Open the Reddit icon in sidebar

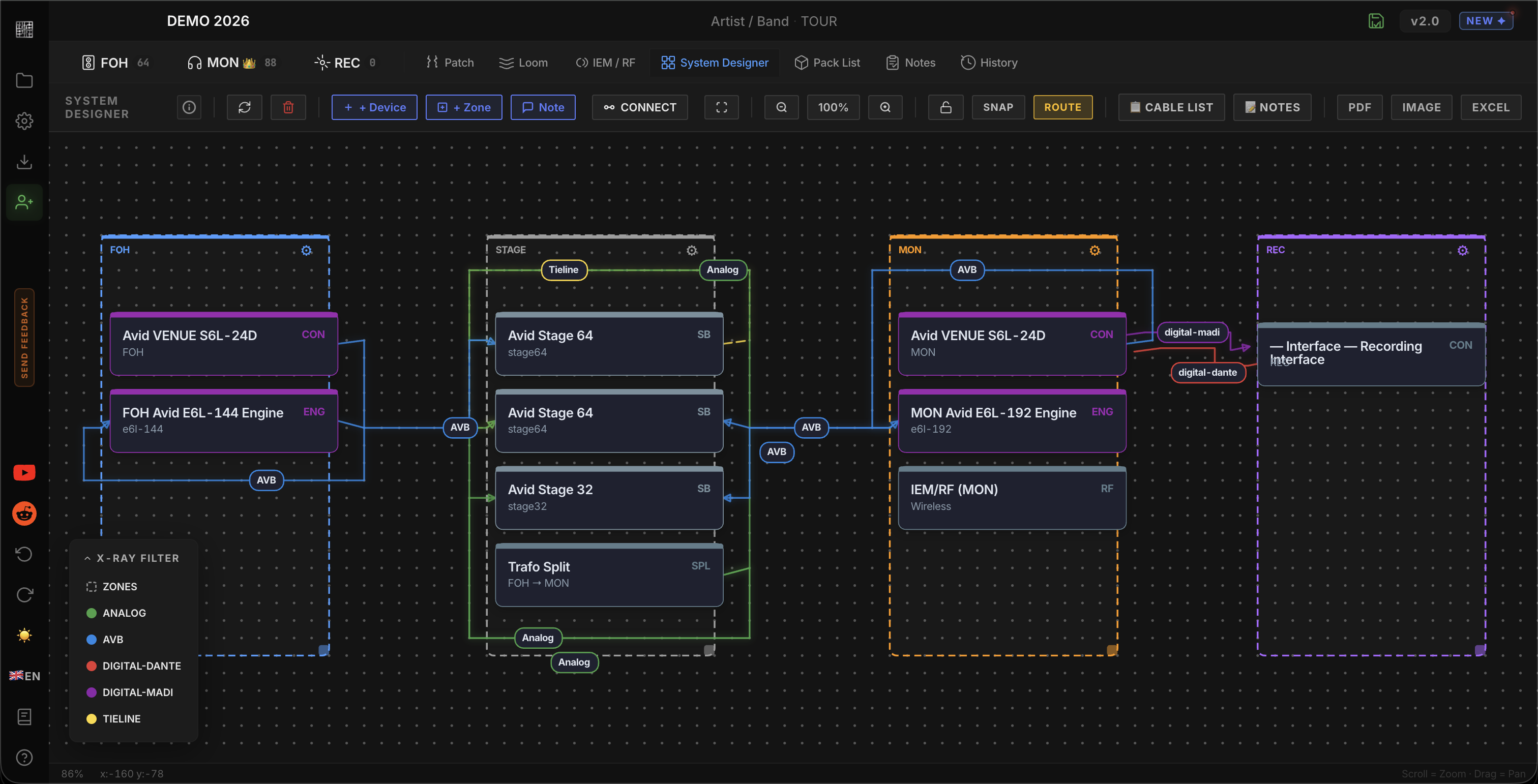click(x=24, y=513)
